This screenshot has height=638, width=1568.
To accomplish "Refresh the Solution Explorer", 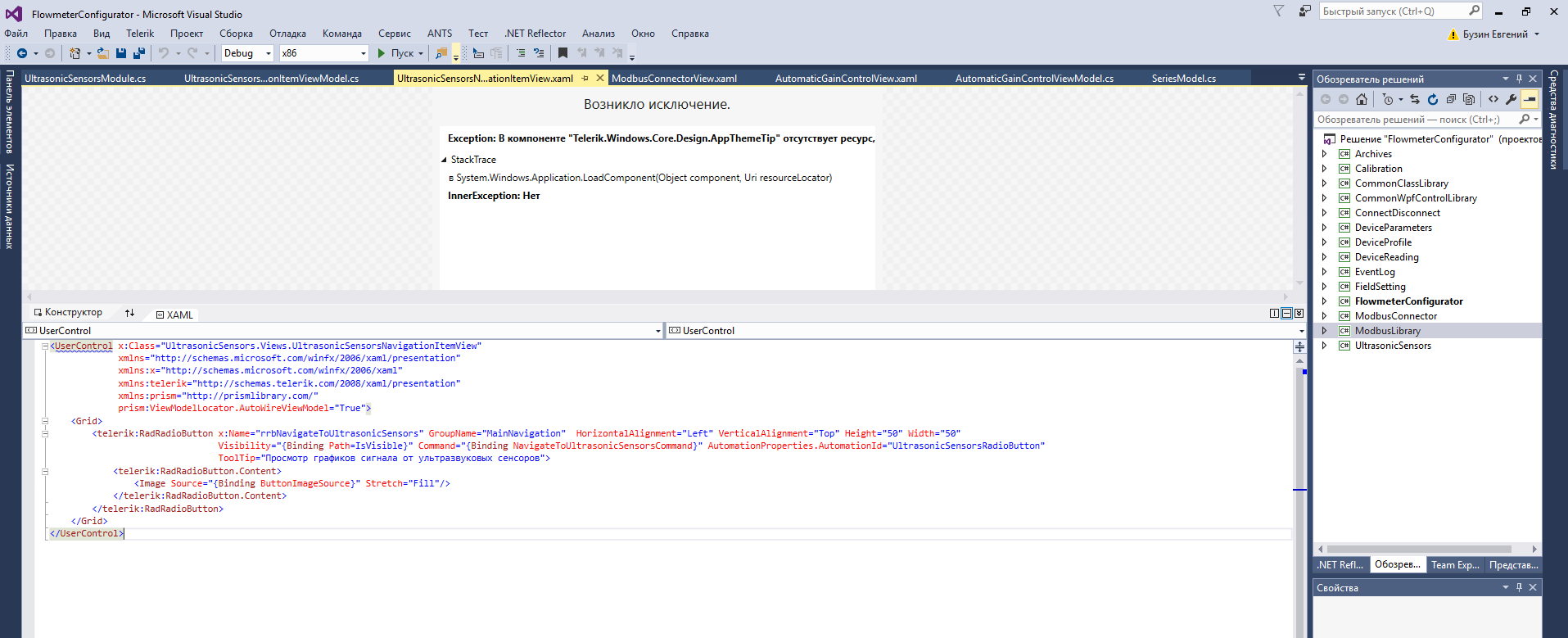I will click(1433, 99).
